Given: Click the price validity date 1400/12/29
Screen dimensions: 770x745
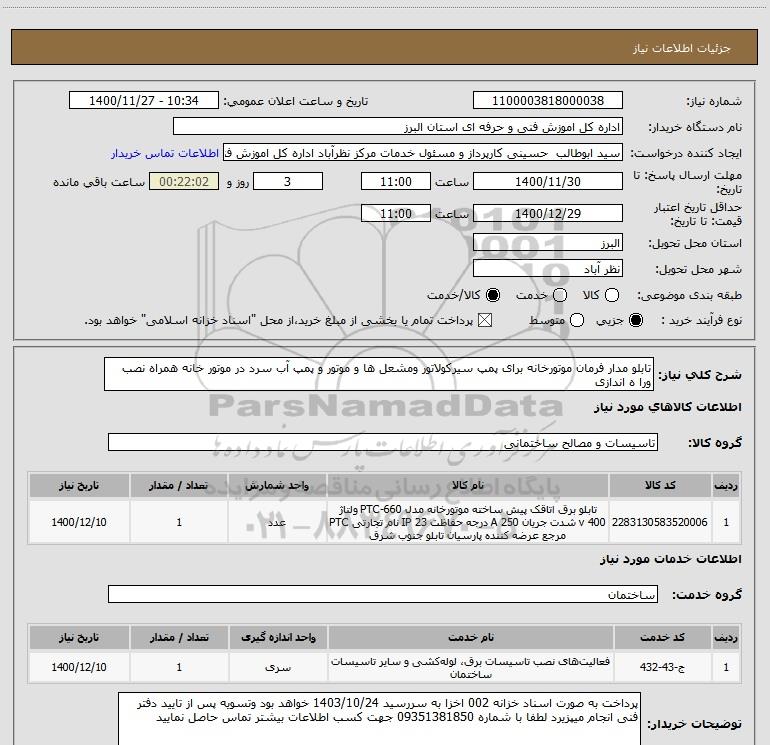Looking at the screenshot, I should click(548, 213).
